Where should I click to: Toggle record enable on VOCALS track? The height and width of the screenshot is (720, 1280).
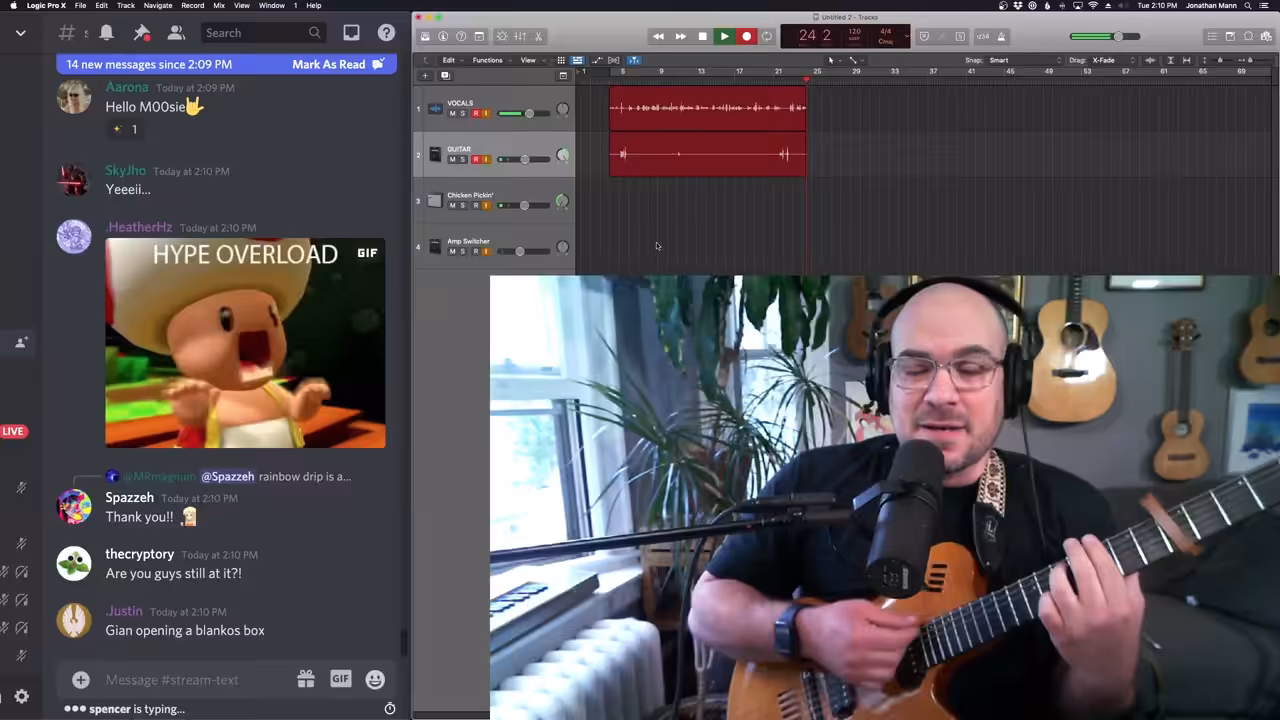coord(475,113)
